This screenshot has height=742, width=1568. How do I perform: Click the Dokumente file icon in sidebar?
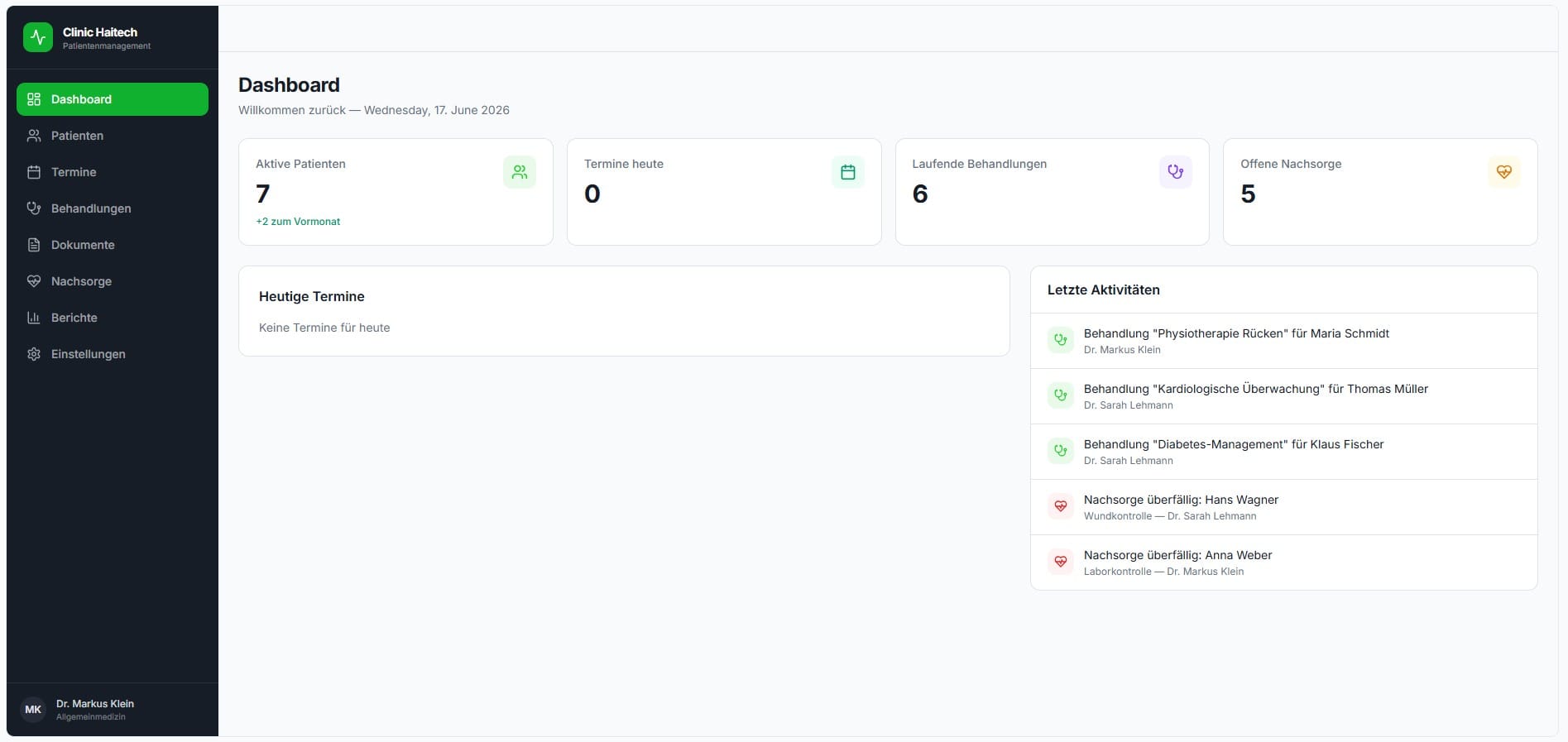(34, 245)
